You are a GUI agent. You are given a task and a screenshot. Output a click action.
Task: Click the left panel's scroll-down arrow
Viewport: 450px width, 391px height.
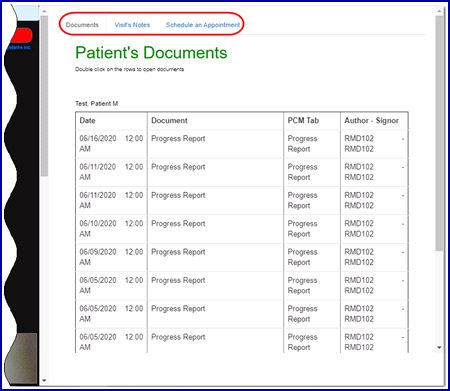[x=44, y=380]
